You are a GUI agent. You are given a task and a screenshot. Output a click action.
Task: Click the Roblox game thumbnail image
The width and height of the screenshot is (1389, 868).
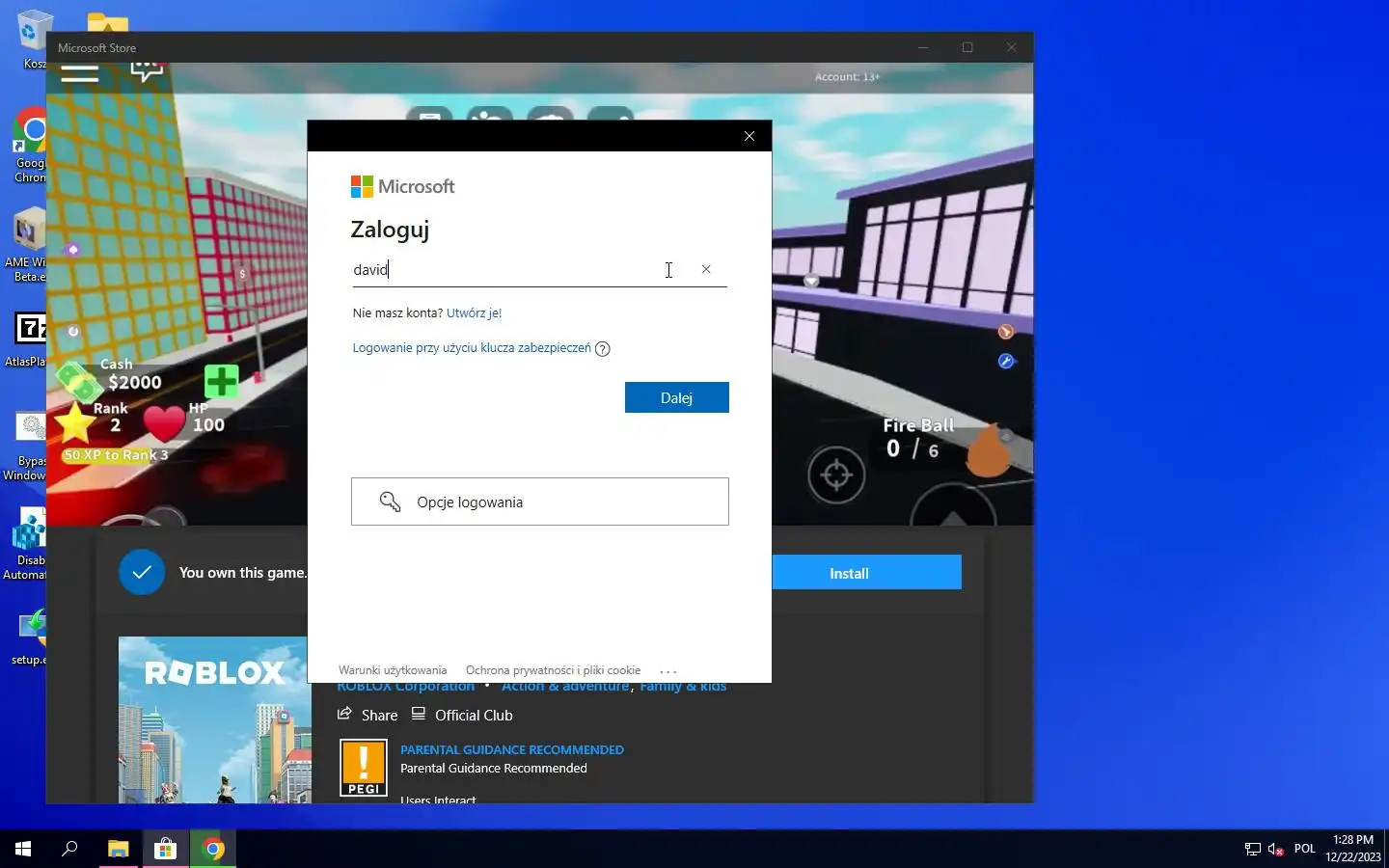(x=213, y=719)
